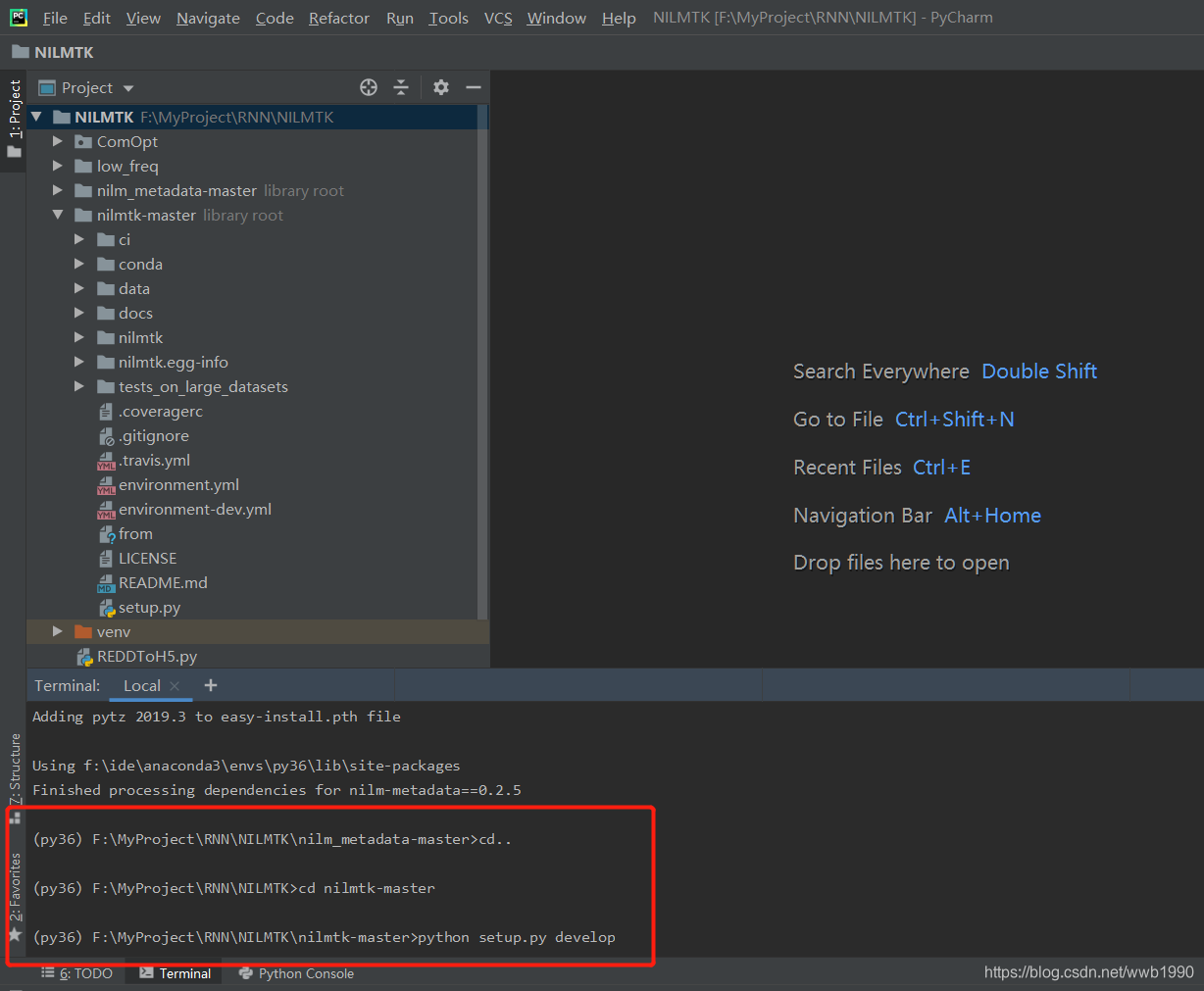Click the Collapse All icon in Project panel

click(x=401, y=87)
